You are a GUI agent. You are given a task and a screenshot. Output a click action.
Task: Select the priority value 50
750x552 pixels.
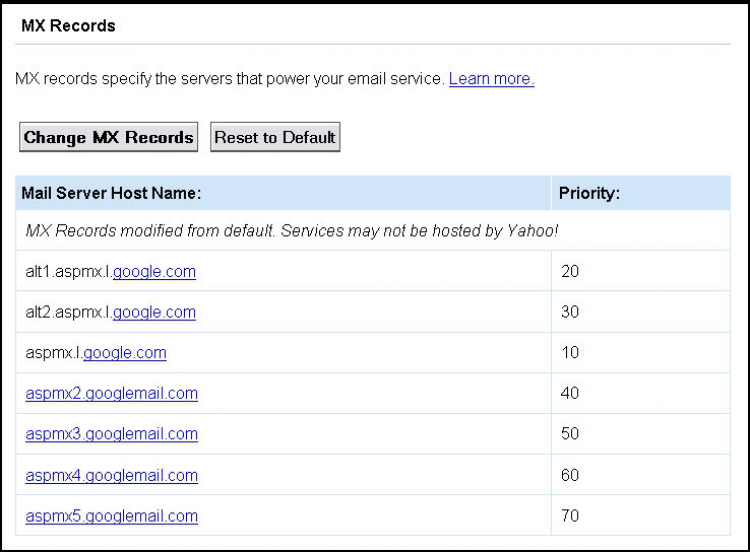[x=570, y=433]
